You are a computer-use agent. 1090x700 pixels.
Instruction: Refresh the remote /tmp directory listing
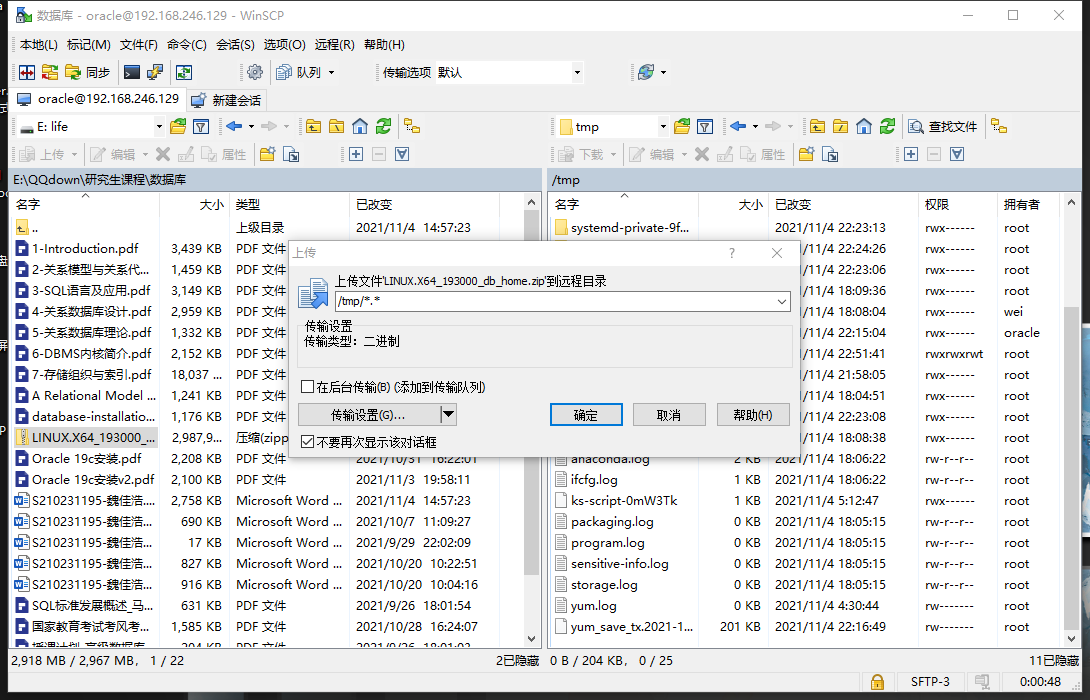[x=887, y=126]
